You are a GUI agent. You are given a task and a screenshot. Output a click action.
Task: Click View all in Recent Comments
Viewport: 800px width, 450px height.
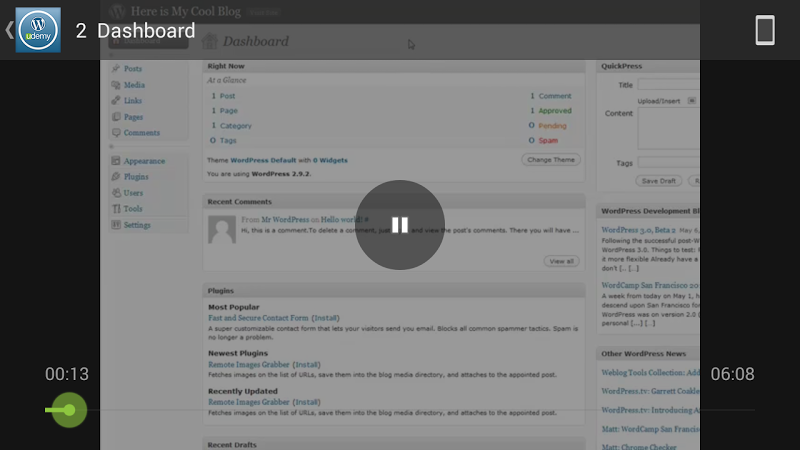click(561, 261)
